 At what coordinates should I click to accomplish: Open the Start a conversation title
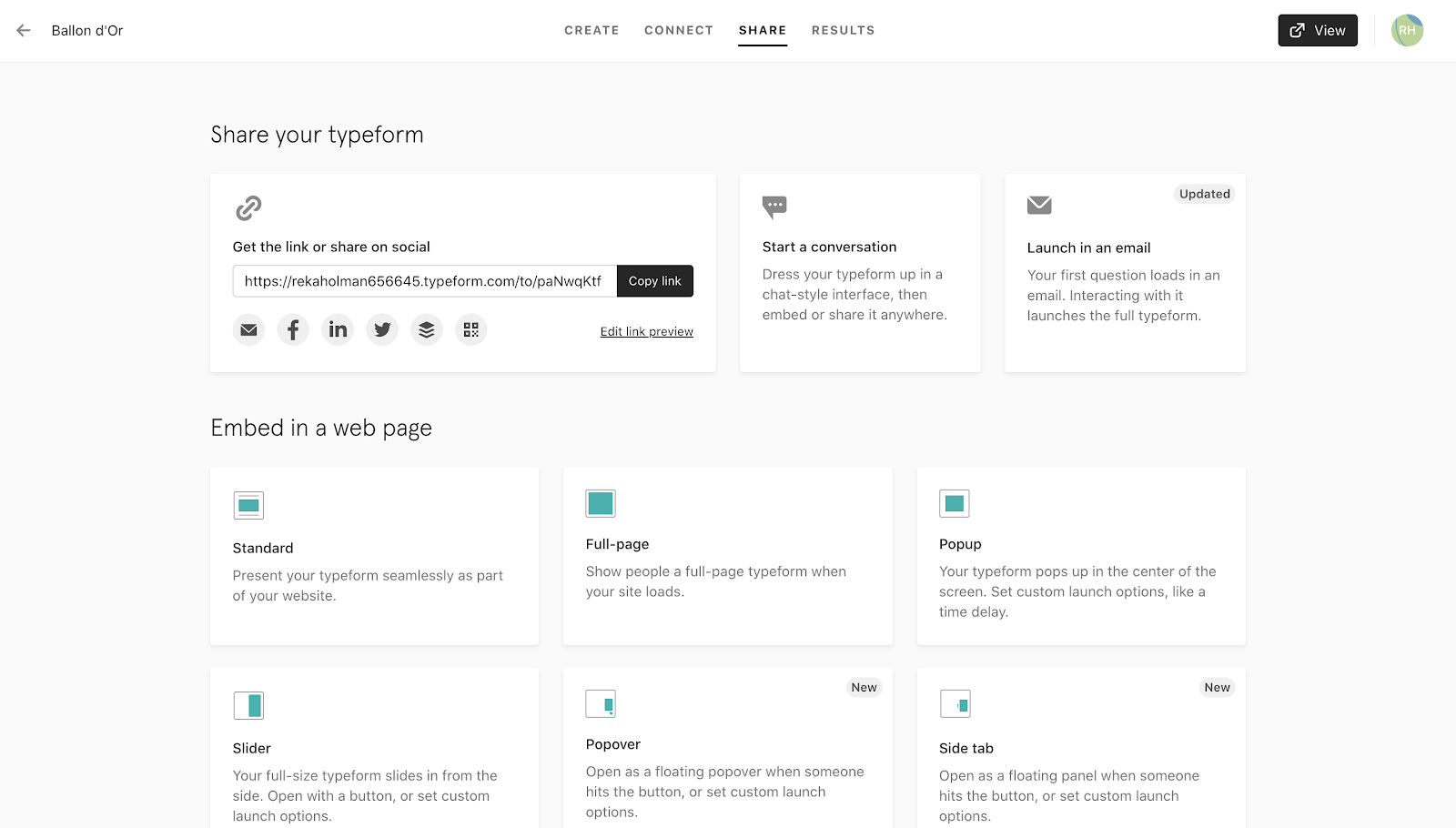[x=830, y=247]
